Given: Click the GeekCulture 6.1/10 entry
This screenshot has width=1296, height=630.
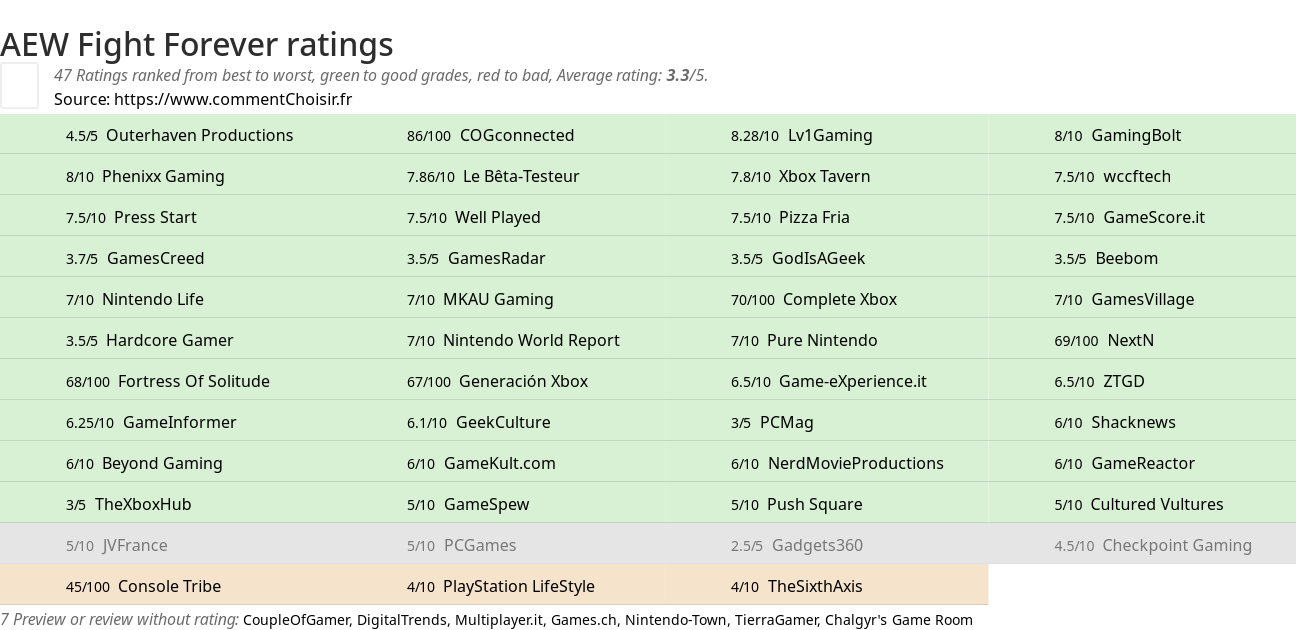Looking at the screenshot, I should pyautogui.click(x=479, y=422).
